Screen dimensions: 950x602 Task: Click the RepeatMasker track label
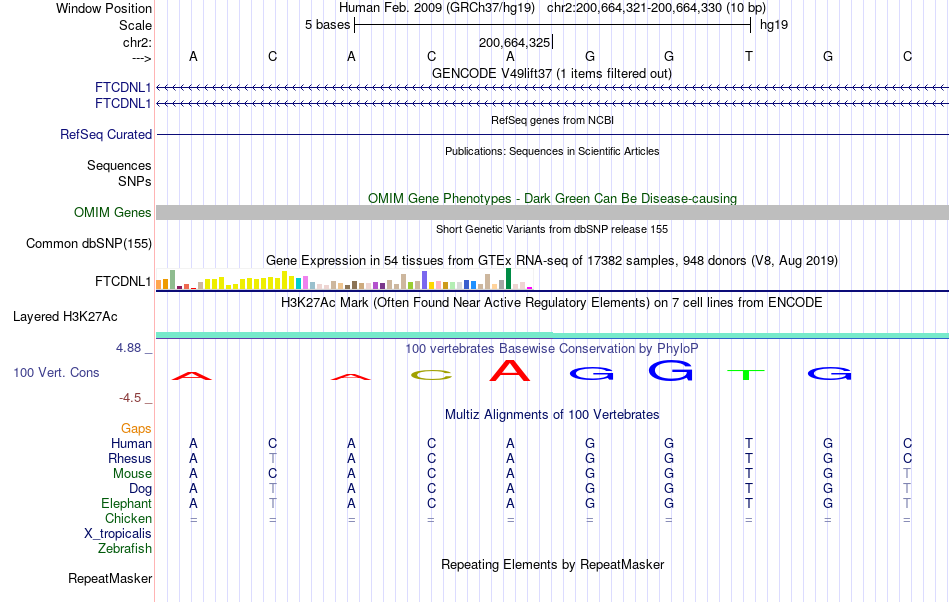pyautogui.click(x=110, y=578)
